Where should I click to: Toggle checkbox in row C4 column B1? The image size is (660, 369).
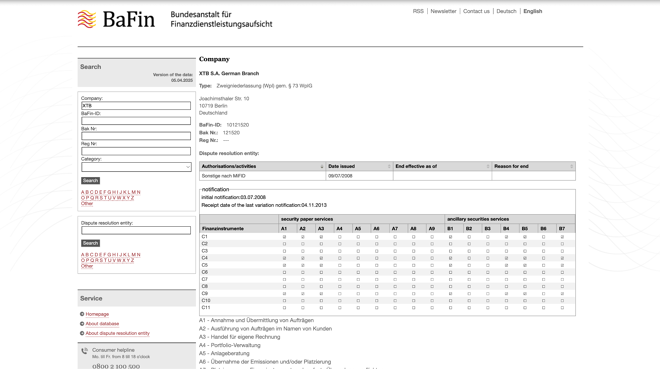pyautogui.click(x=450, y=258)
